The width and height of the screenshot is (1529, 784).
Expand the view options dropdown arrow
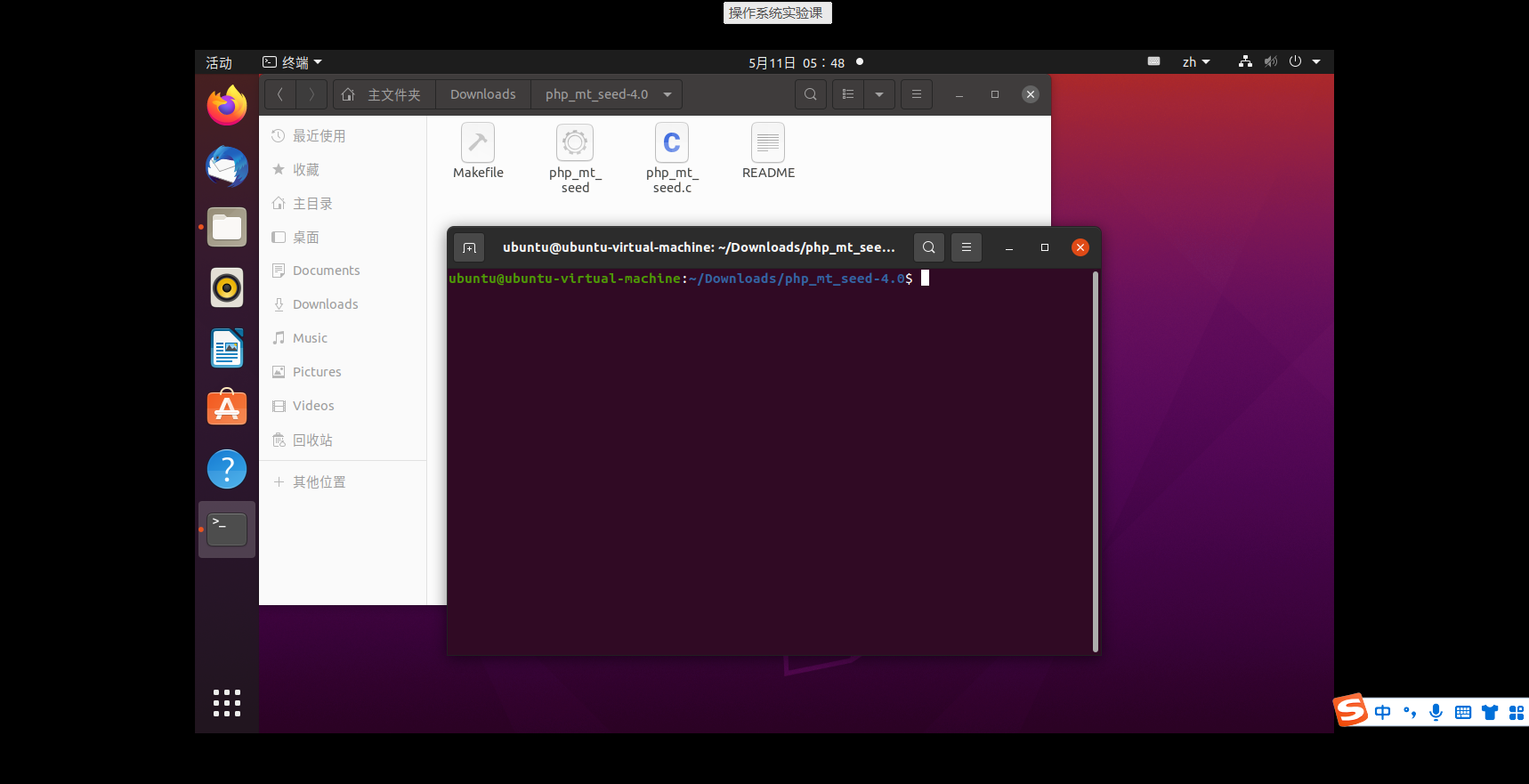[x=879, y=94]
